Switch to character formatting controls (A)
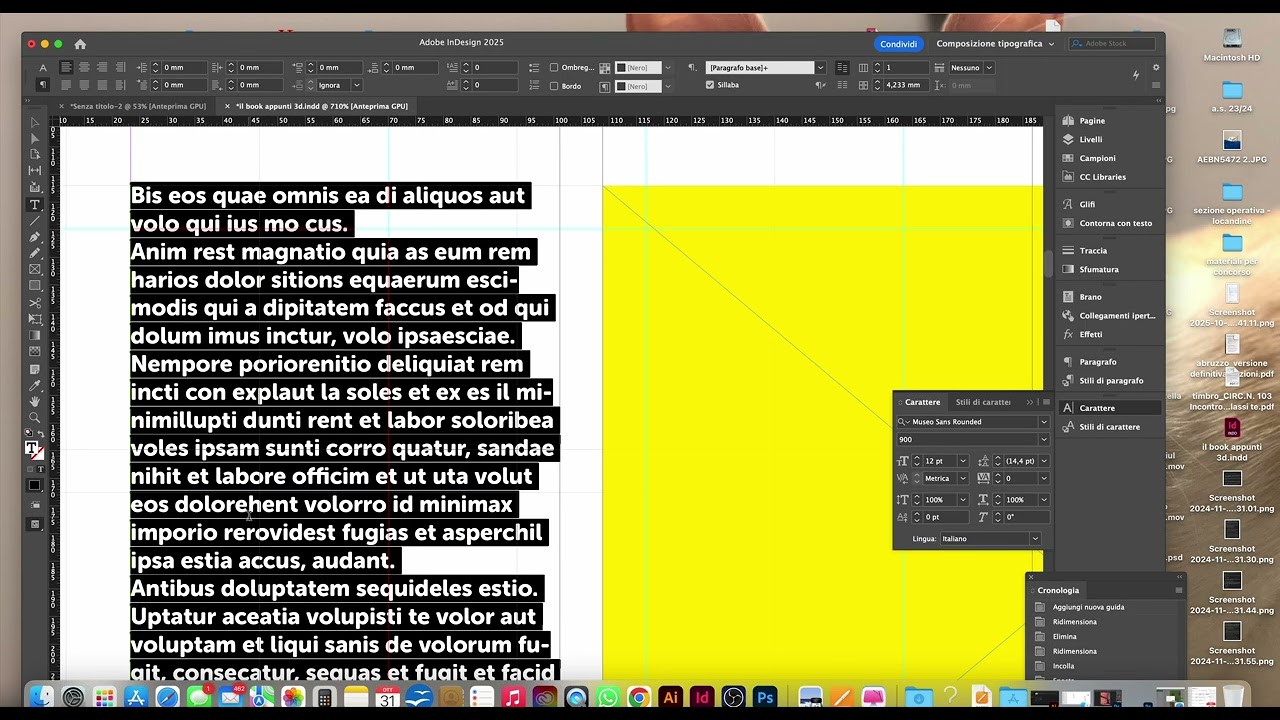This screenshot has height=720, width=1280. 43,68
